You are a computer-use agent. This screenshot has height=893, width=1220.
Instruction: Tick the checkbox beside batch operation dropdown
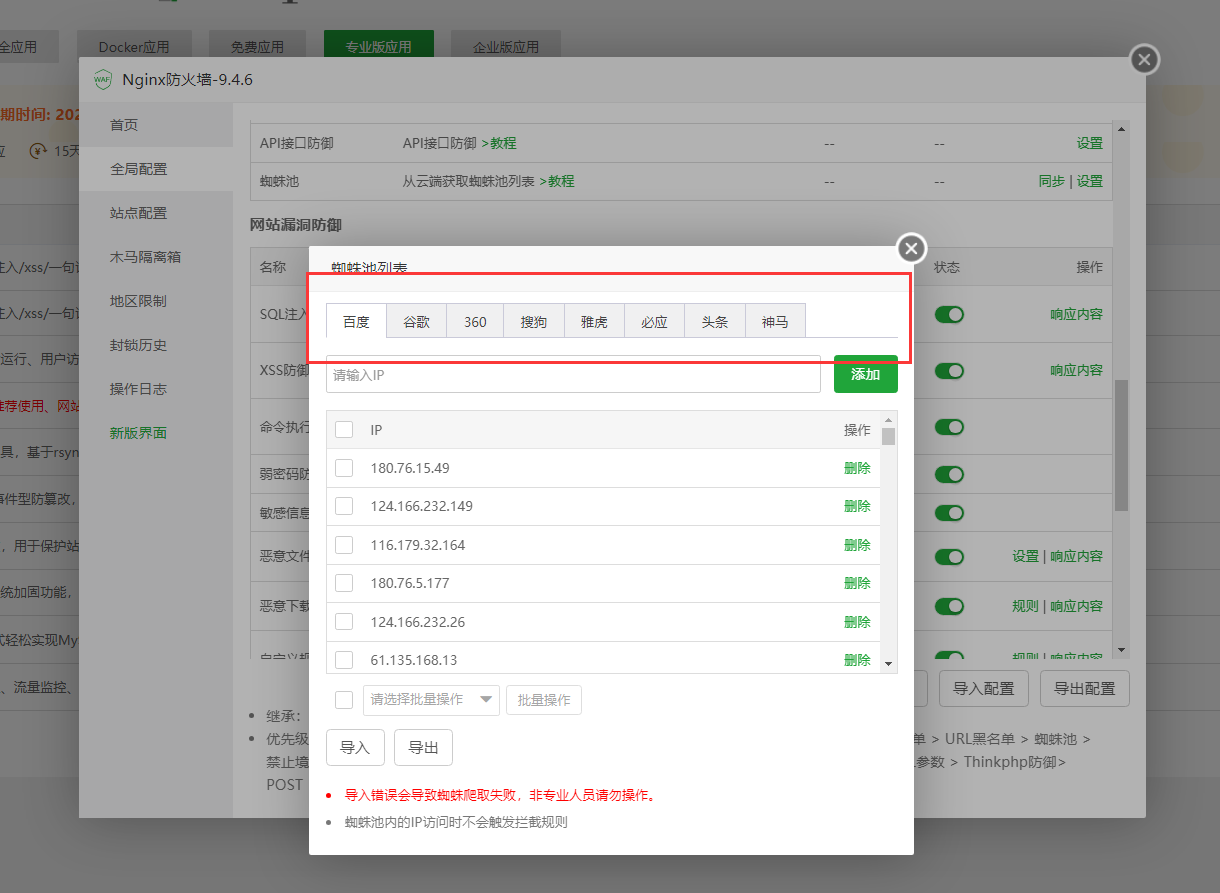[x=344, y=700]
